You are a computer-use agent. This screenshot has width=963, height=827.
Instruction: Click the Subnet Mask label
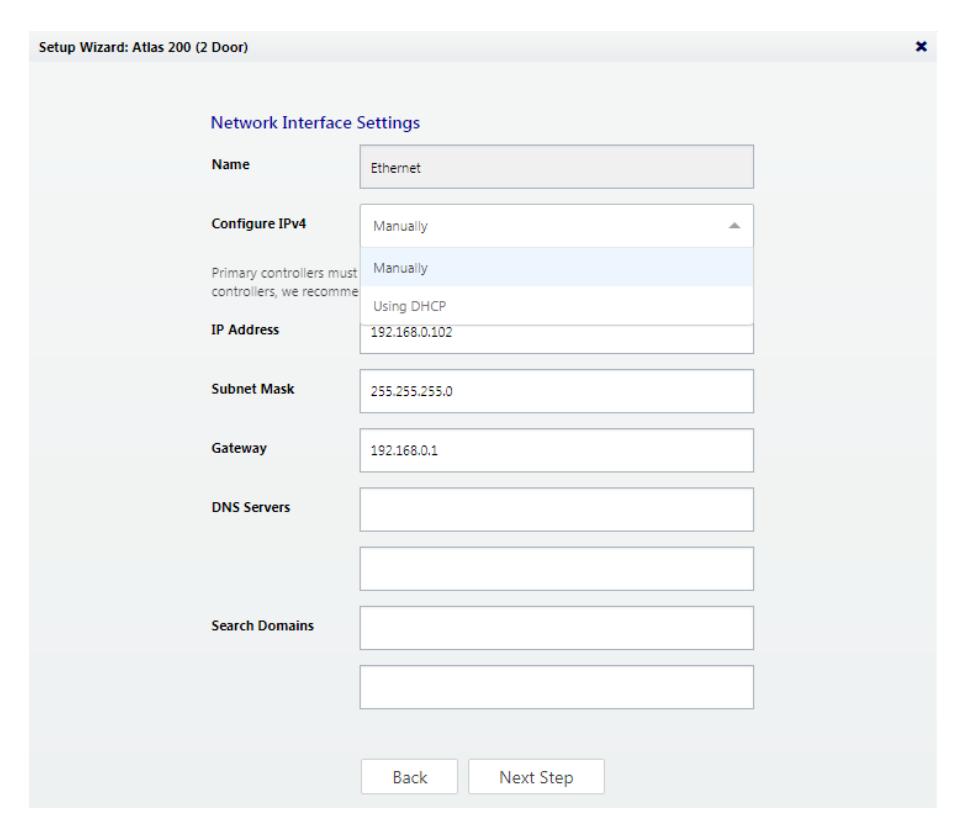tap(252, 389)
